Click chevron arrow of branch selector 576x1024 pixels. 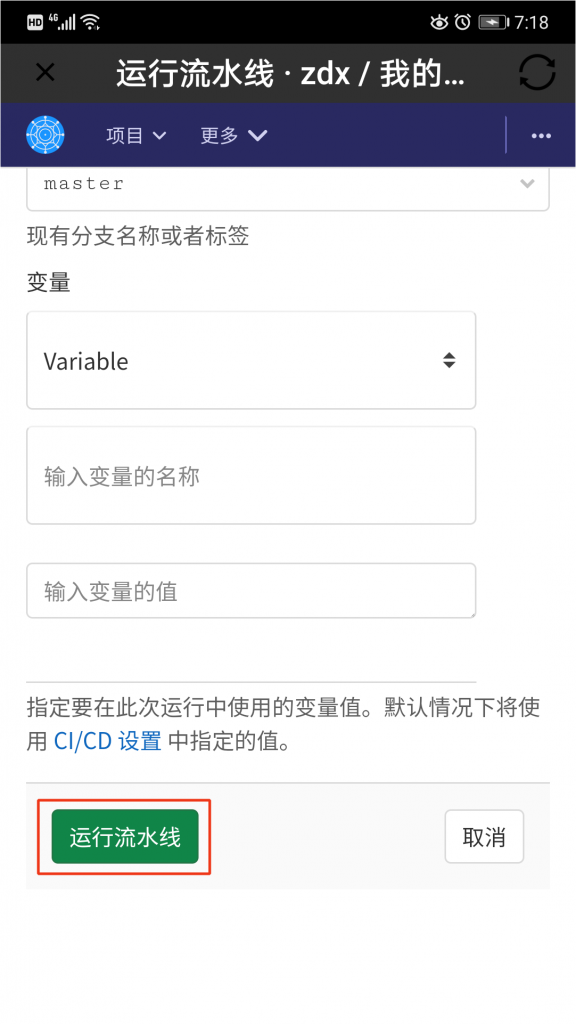pyautogui.click(x=527, y=184)
